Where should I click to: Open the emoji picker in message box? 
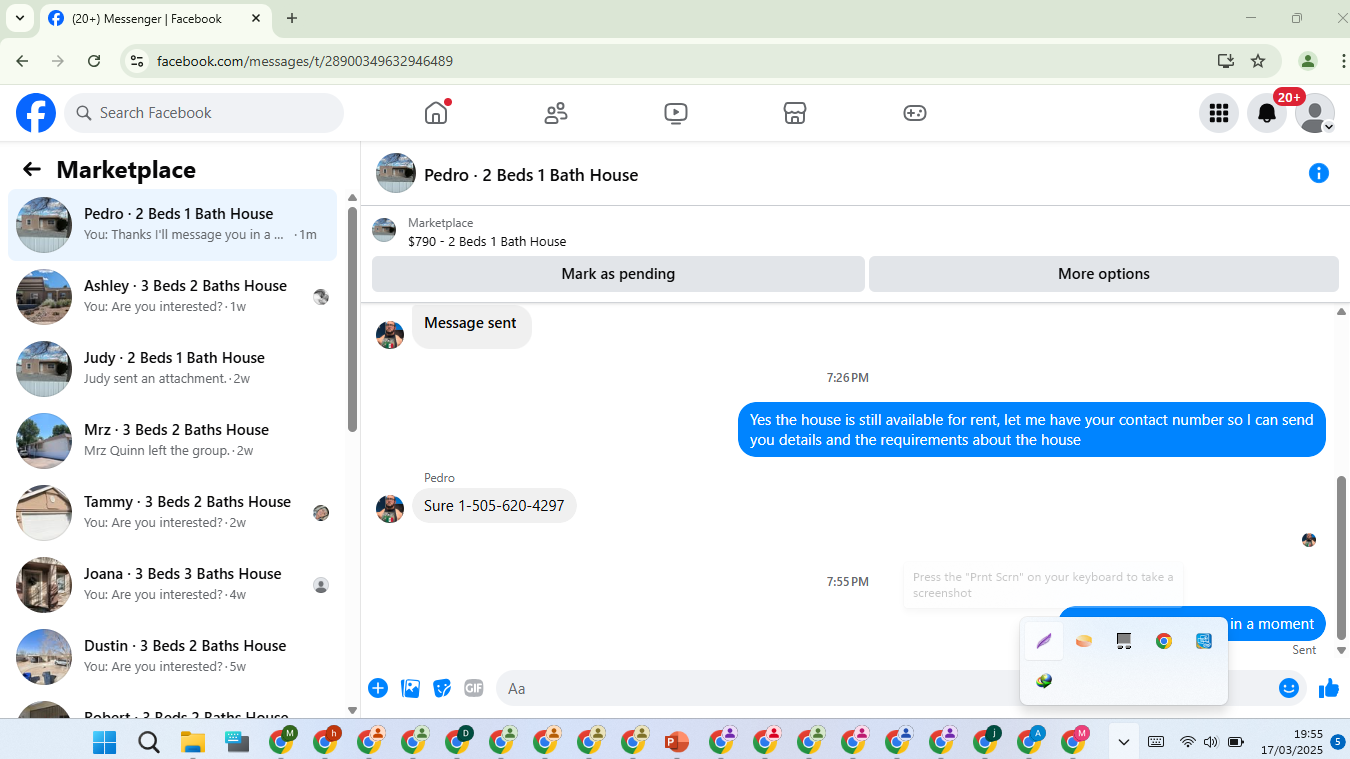(x=1289, y=688)
